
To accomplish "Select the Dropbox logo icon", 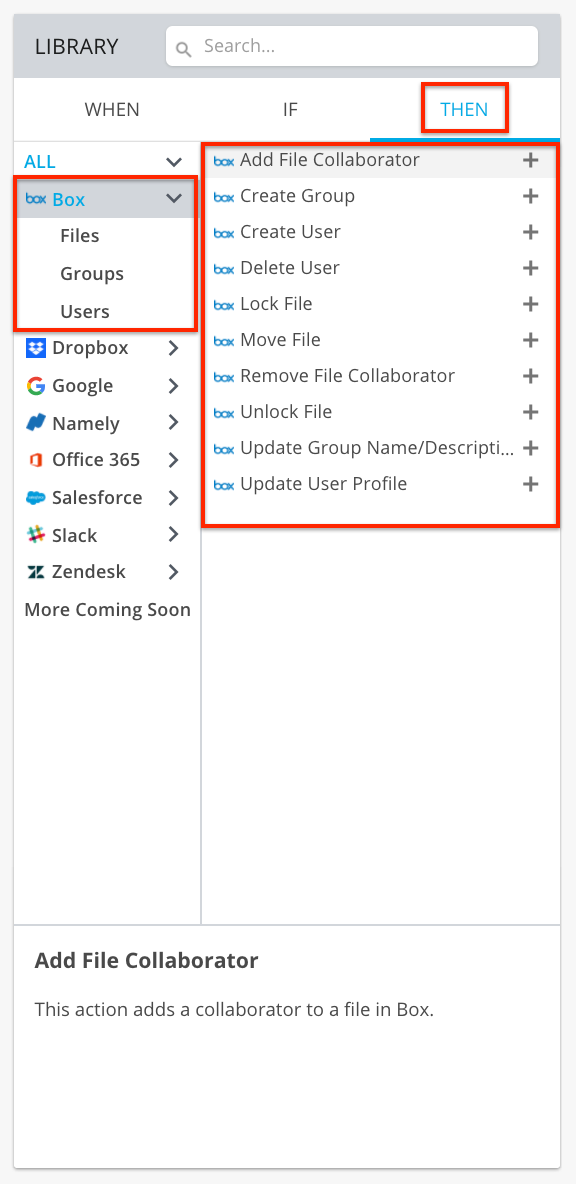I will (x=35, y=348).
